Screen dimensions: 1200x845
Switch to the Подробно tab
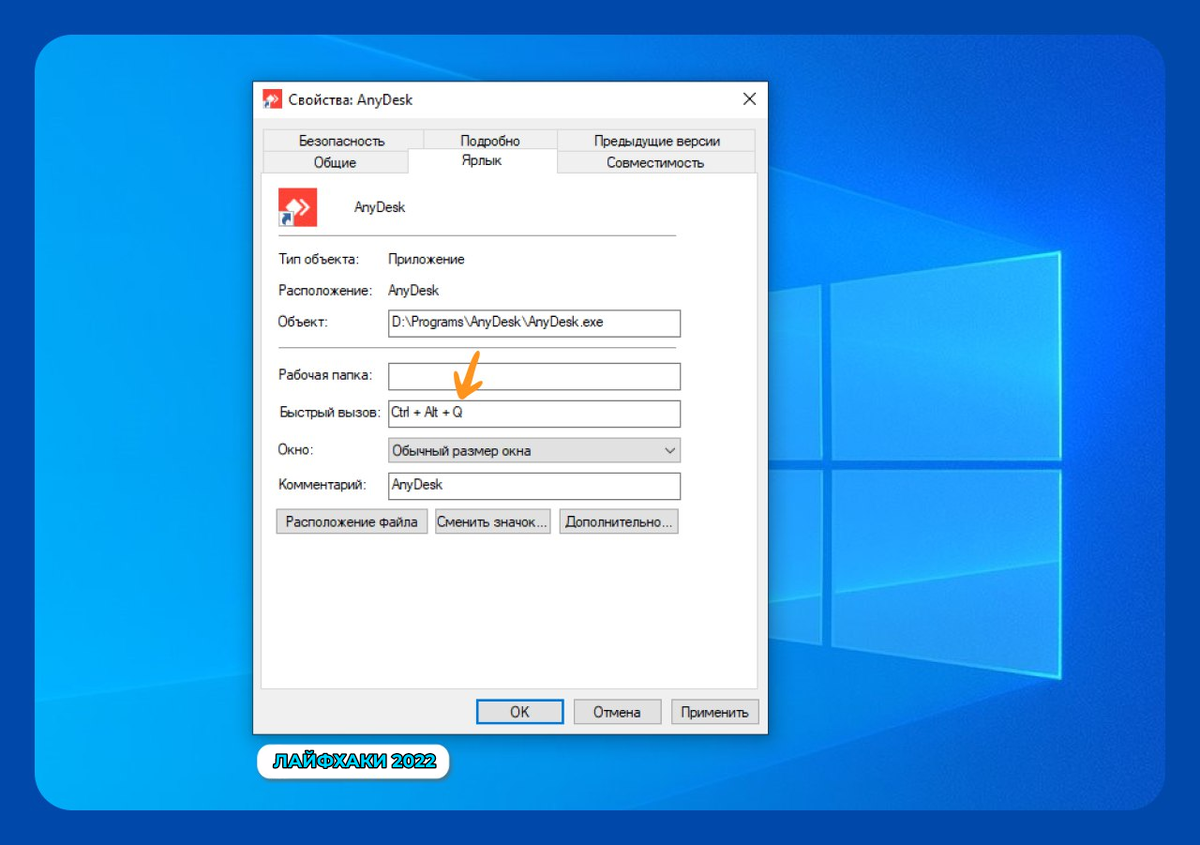click(490, 141)
